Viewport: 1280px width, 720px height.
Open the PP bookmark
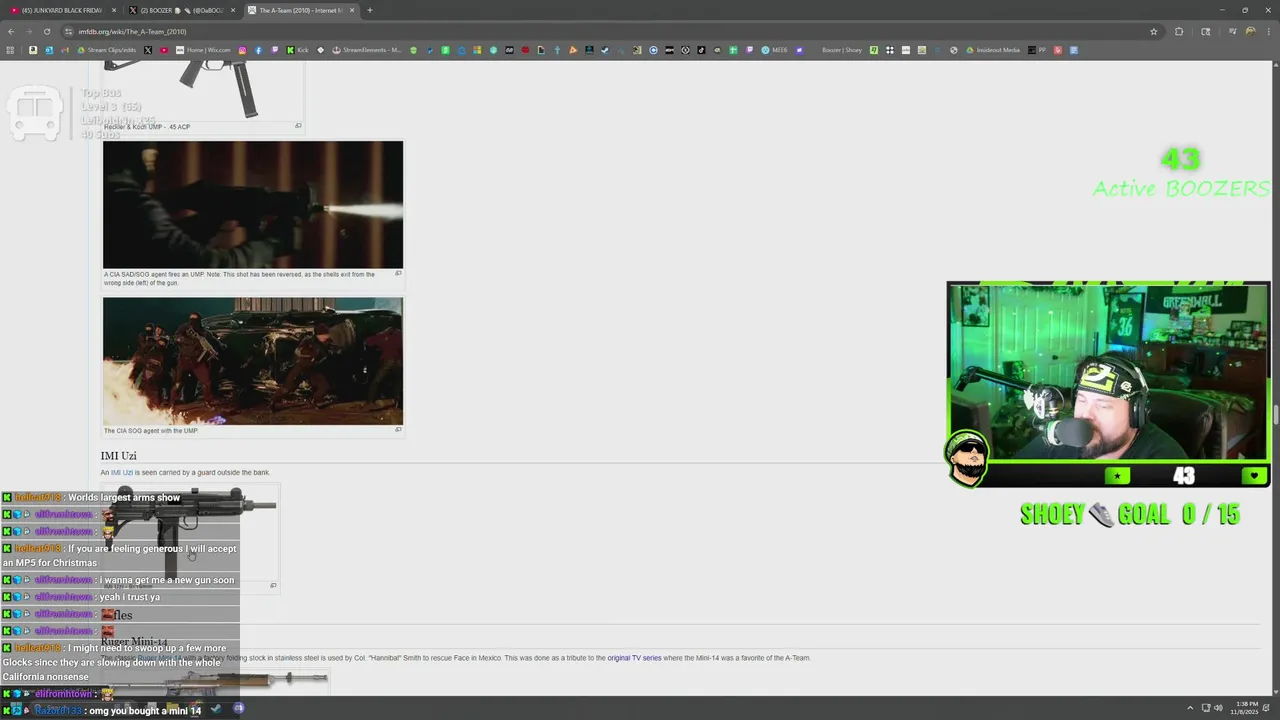click(x=1037, y=50)
